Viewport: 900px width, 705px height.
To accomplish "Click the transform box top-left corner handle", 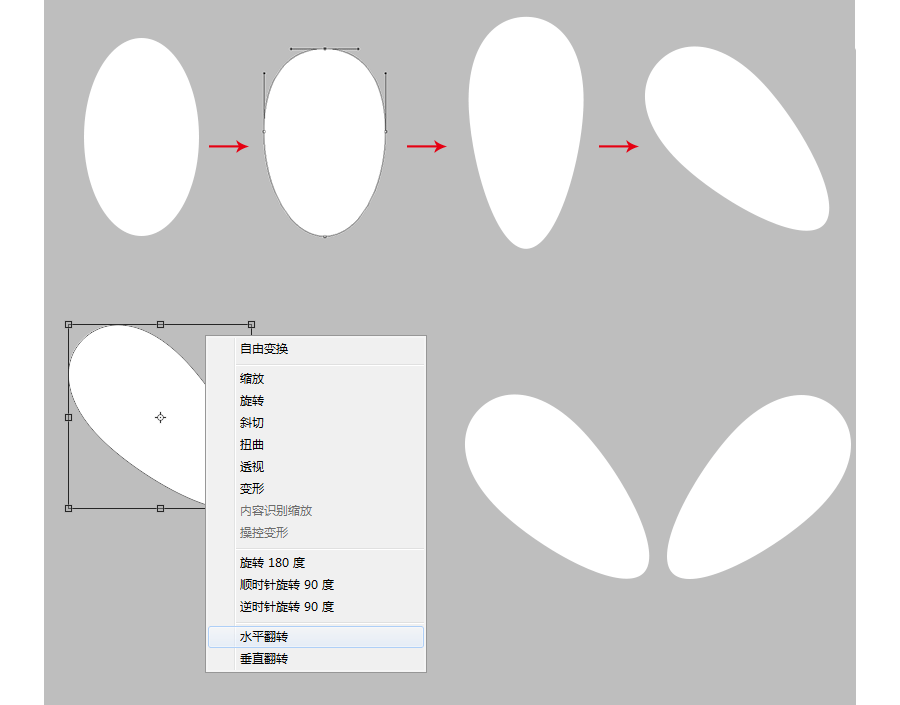I will pos(68,324).
